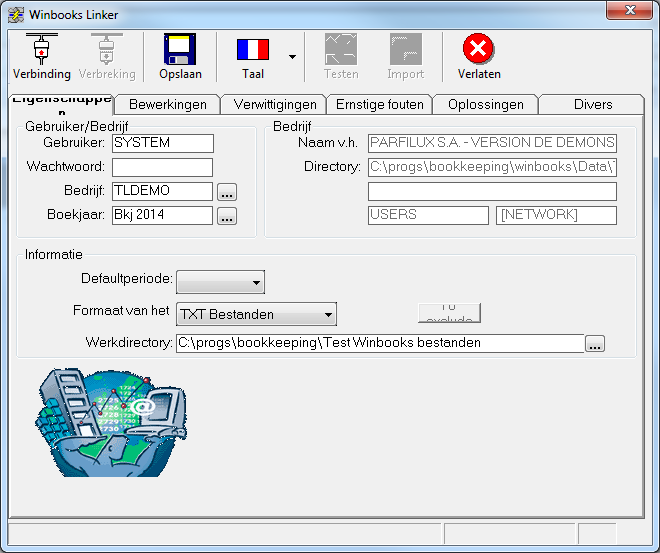Click the empty field below Directory
660x553 pixels.
point(492,191)
